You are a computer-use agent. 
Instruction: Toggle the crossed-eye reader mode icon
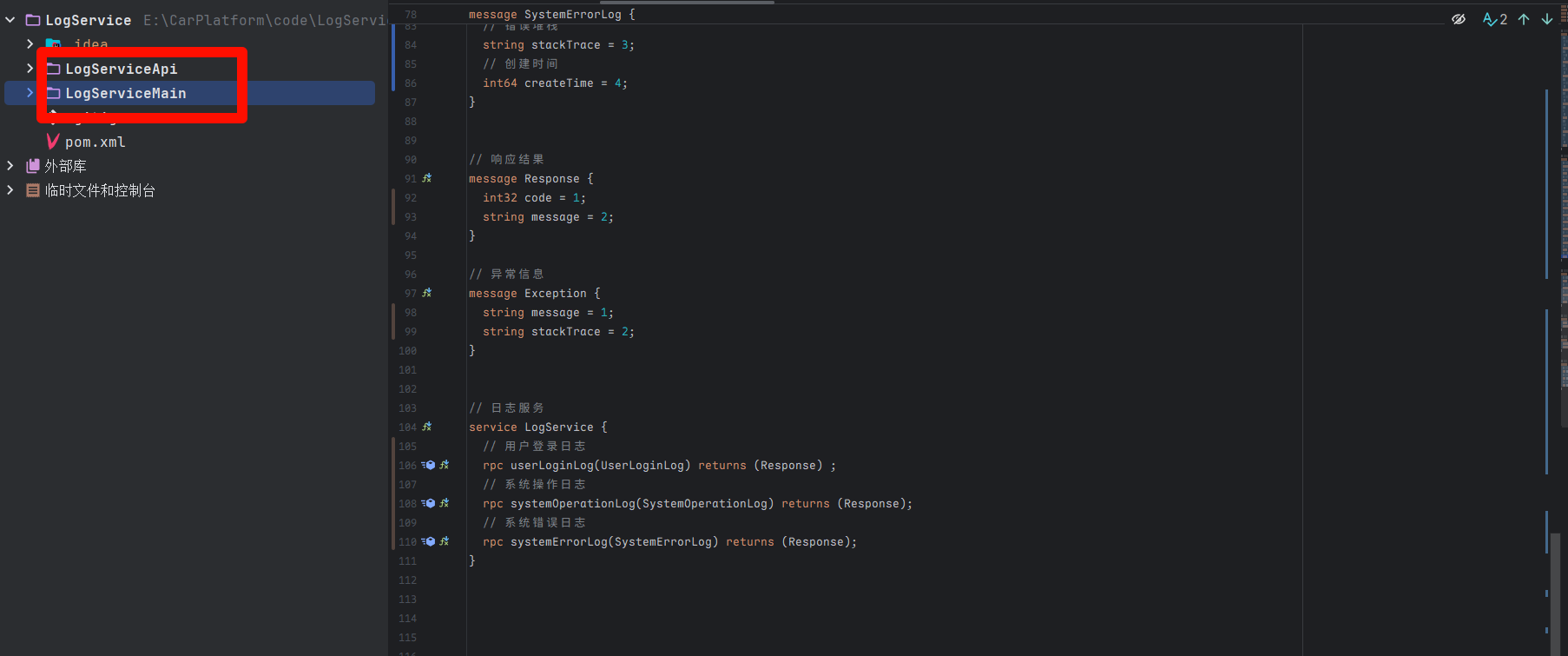1459,19
